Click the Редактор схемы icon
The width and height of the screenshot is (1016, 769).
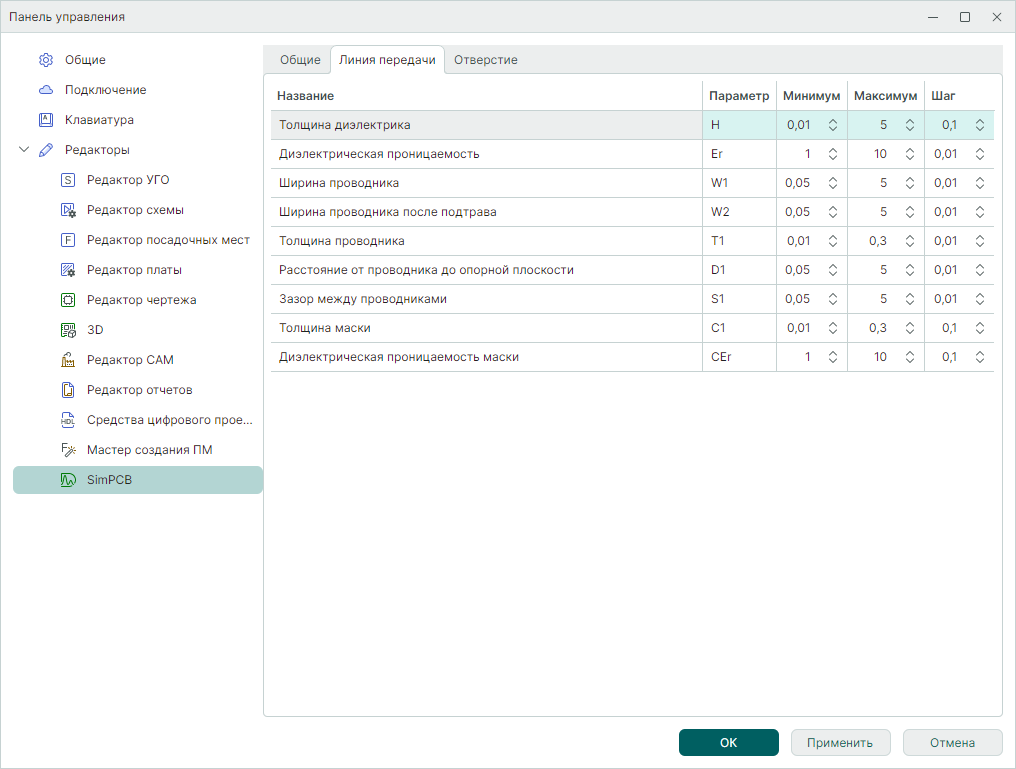pyautogui.click(x=68, y=210)
